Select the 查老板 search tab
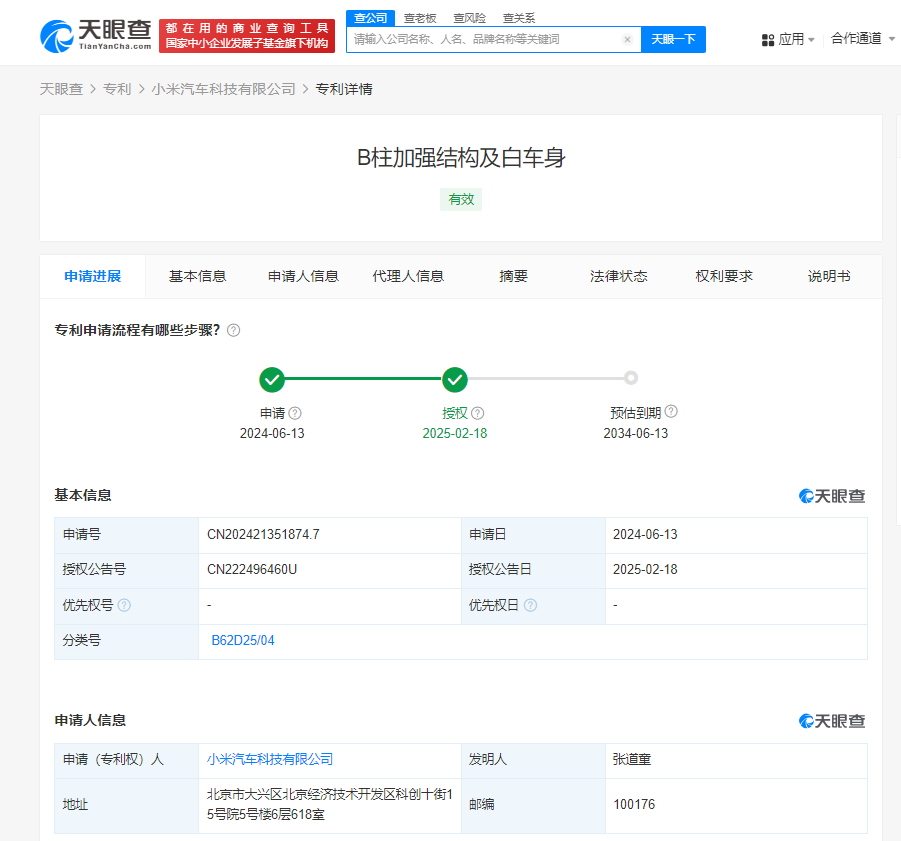This screenshot has width=901, height=841. pos(420,18)
